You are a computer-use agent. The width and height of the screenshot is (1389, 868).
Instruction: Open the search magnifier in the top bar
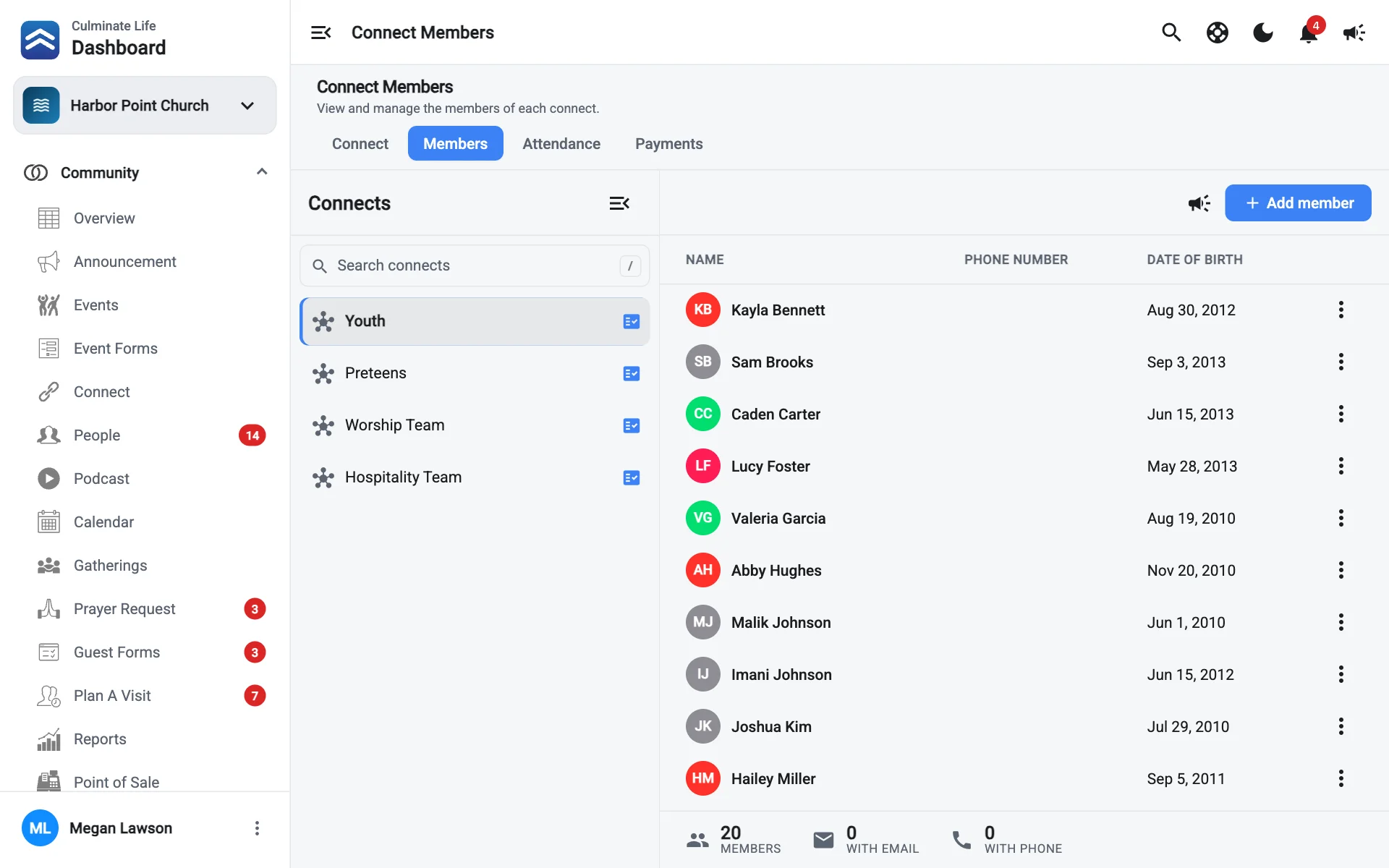1171,33
